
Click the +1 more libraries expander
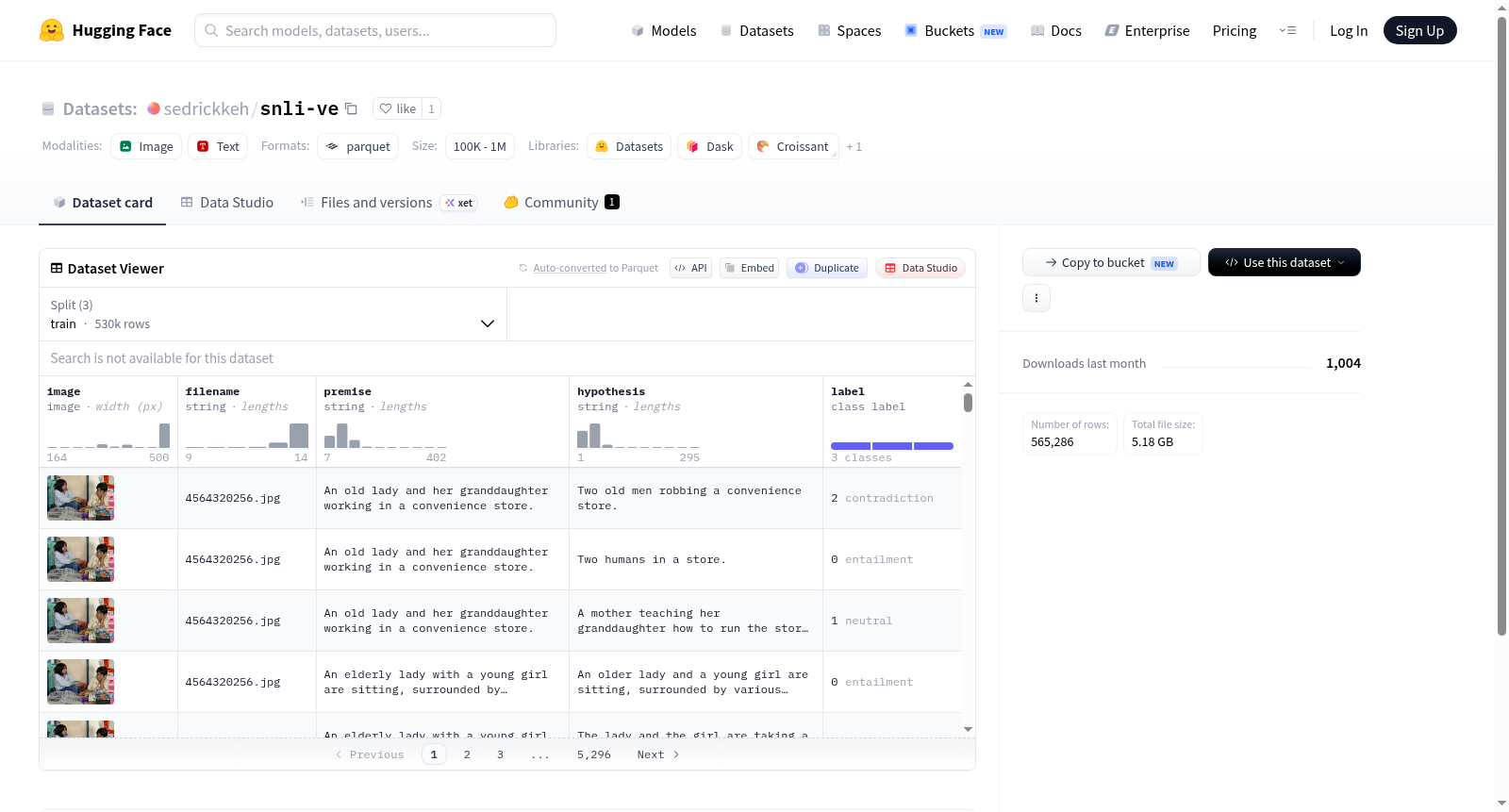[x=854, y=146]
